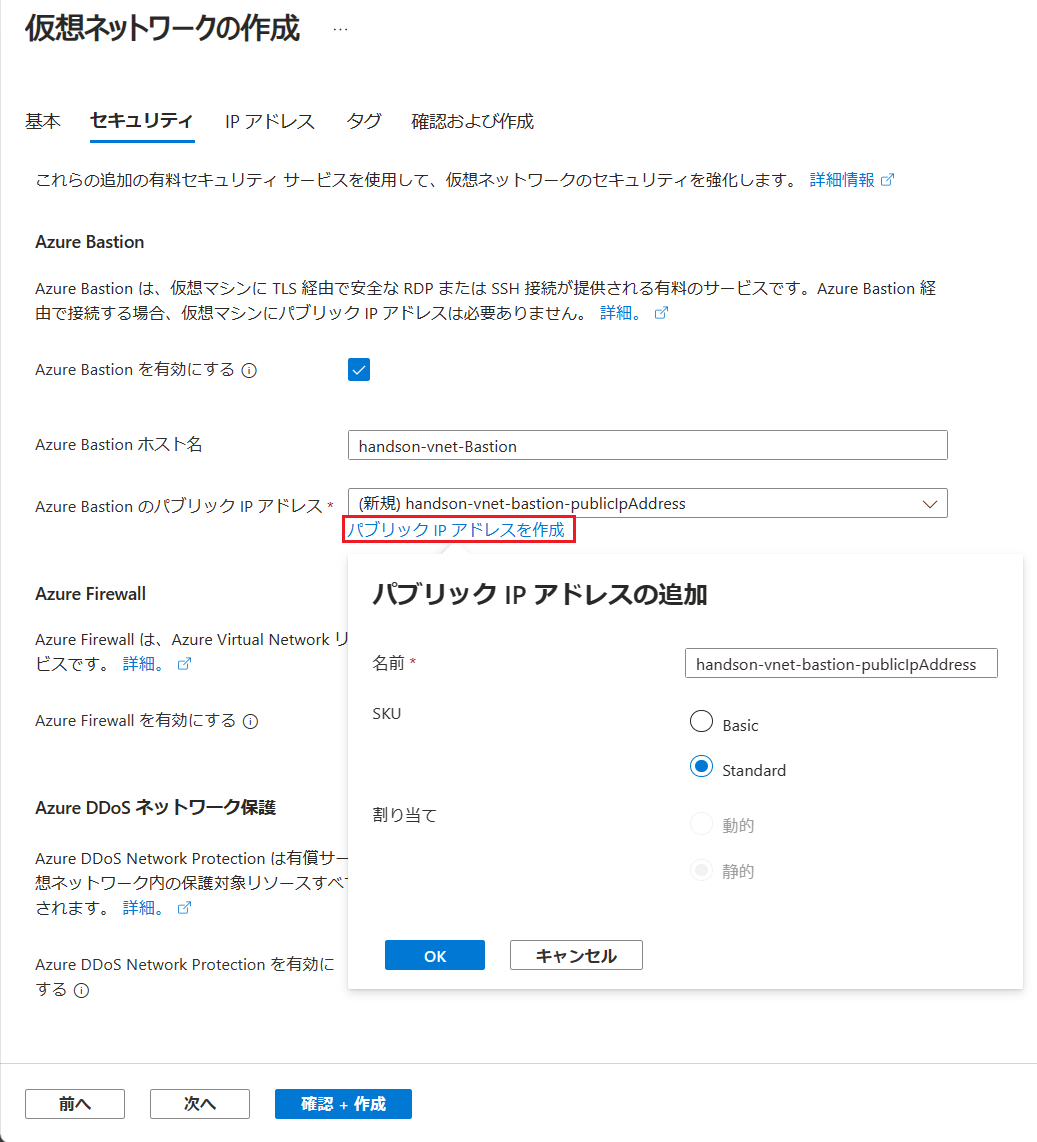Switch to the 確認および作成 tab

473,122
